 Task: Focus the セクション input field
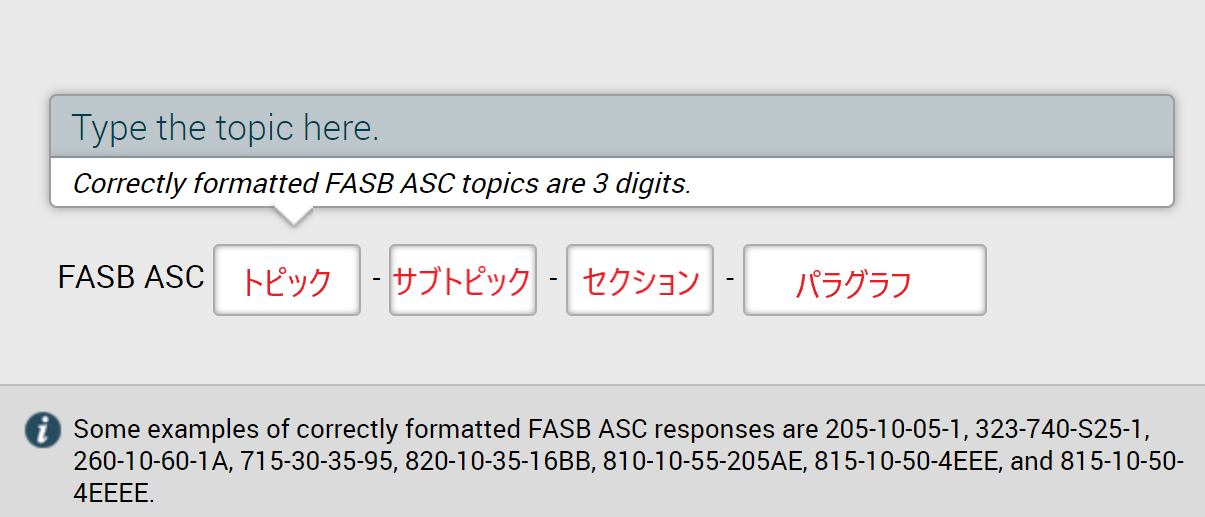[x=640, y=280]
